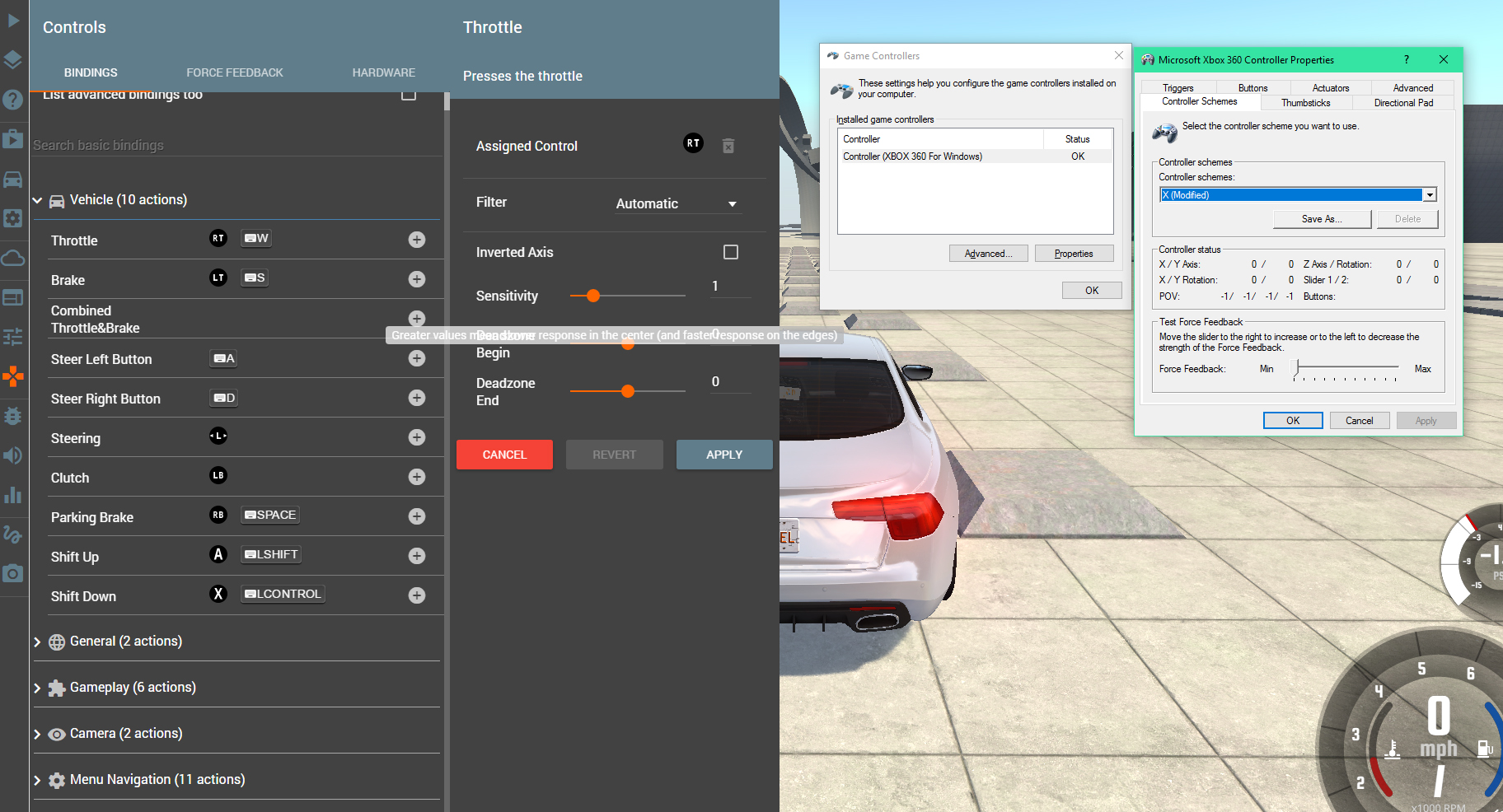This screenshot has width=1503, height=812.
Task: Open the vehicle car icon in the sidebar
Action: [x=13, y=179]
